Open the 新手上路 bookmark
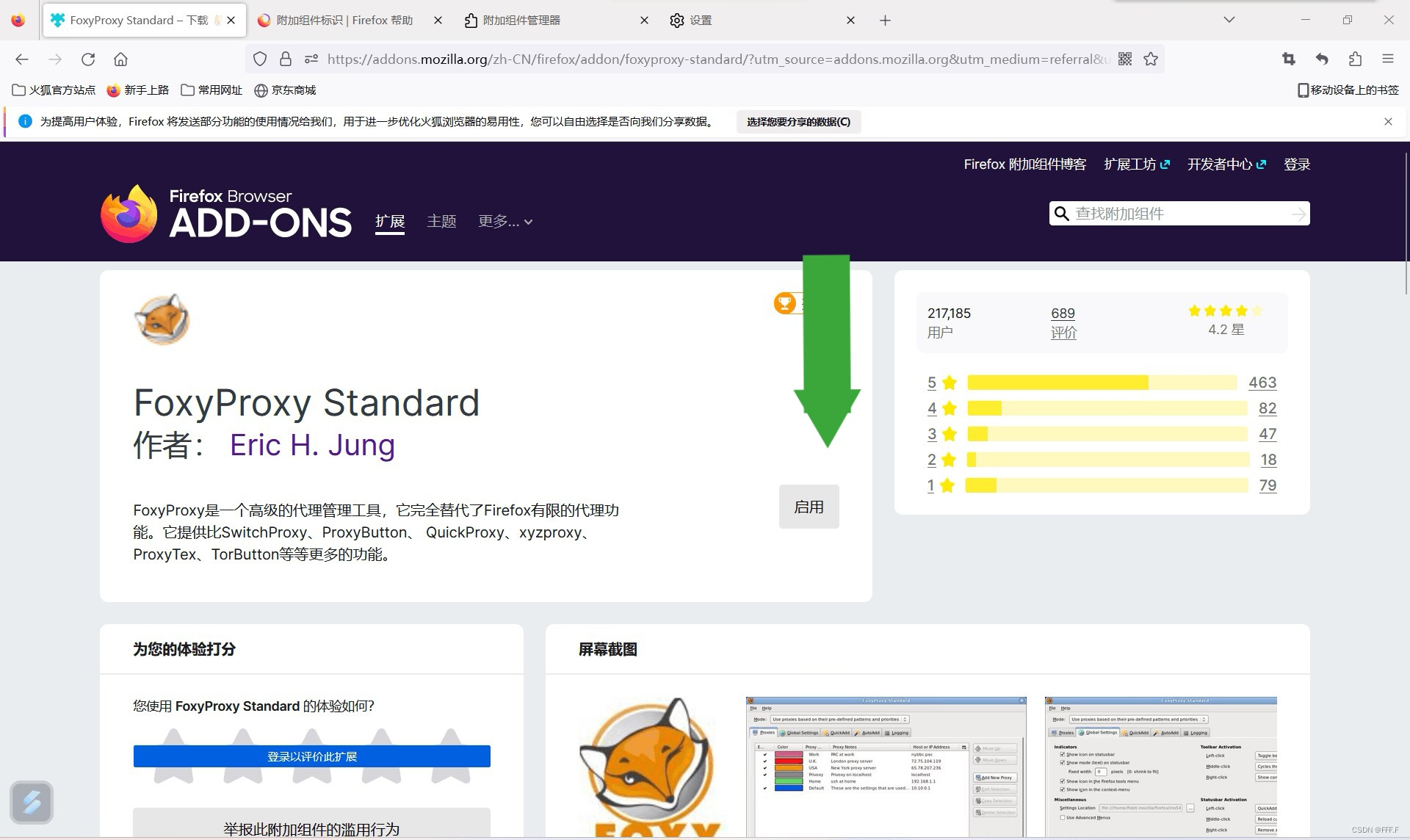Image resolution: width=1410 pixels, height=840 pixels. tap(137, 90)
